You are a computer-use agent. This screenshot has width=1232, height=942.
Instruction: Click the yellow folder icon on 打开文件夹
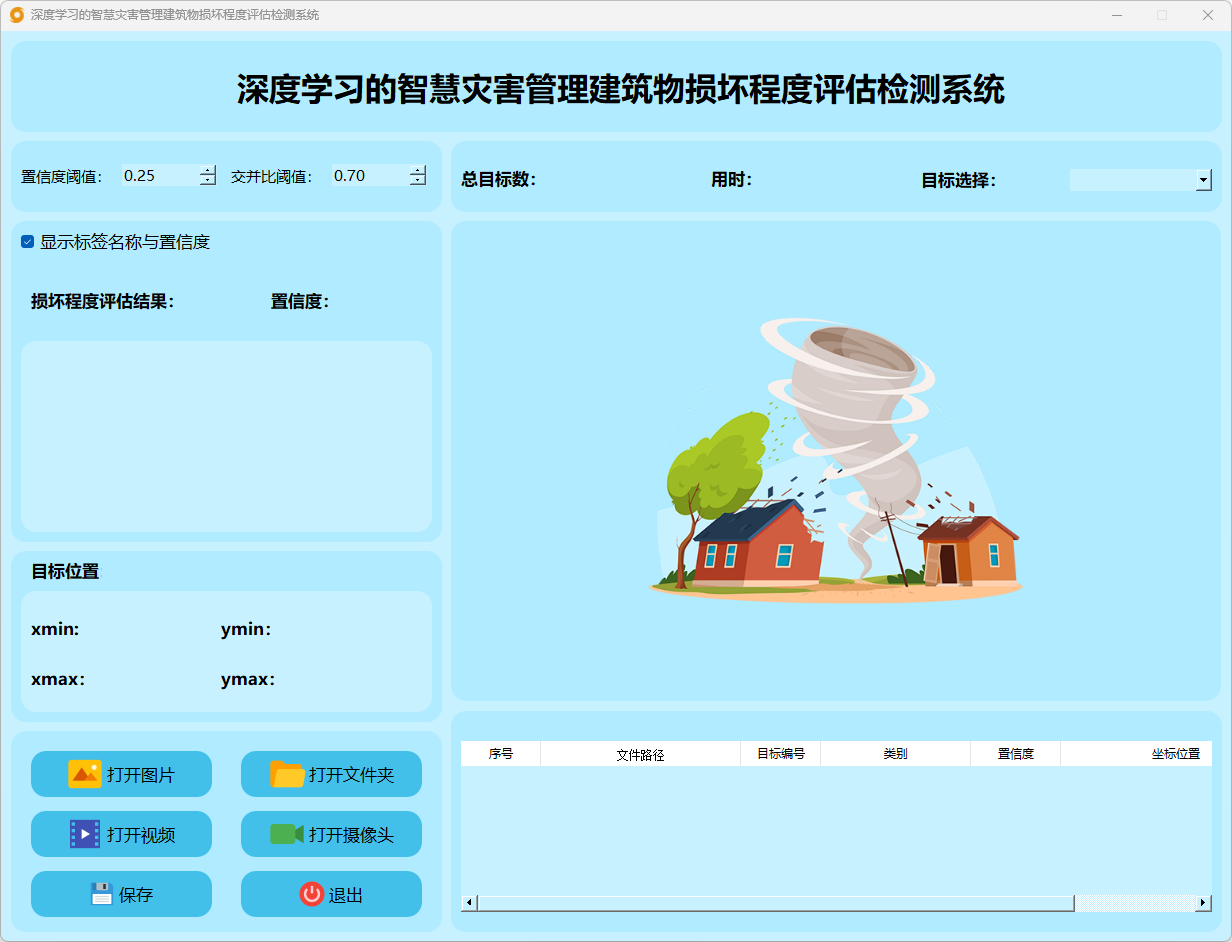coord(287,774)
